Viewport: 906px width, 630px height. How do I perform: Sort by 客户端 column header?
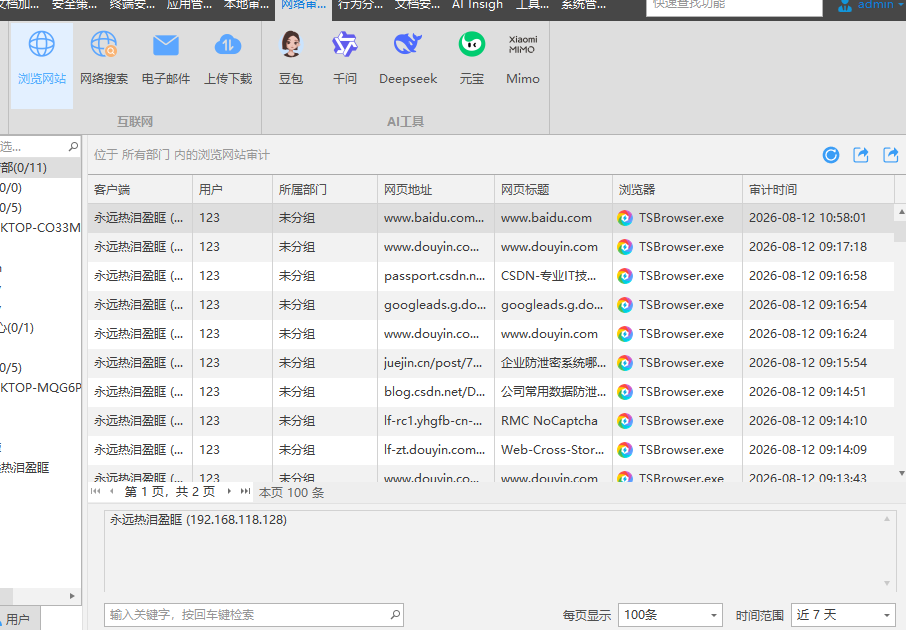(x=140, y=190)
